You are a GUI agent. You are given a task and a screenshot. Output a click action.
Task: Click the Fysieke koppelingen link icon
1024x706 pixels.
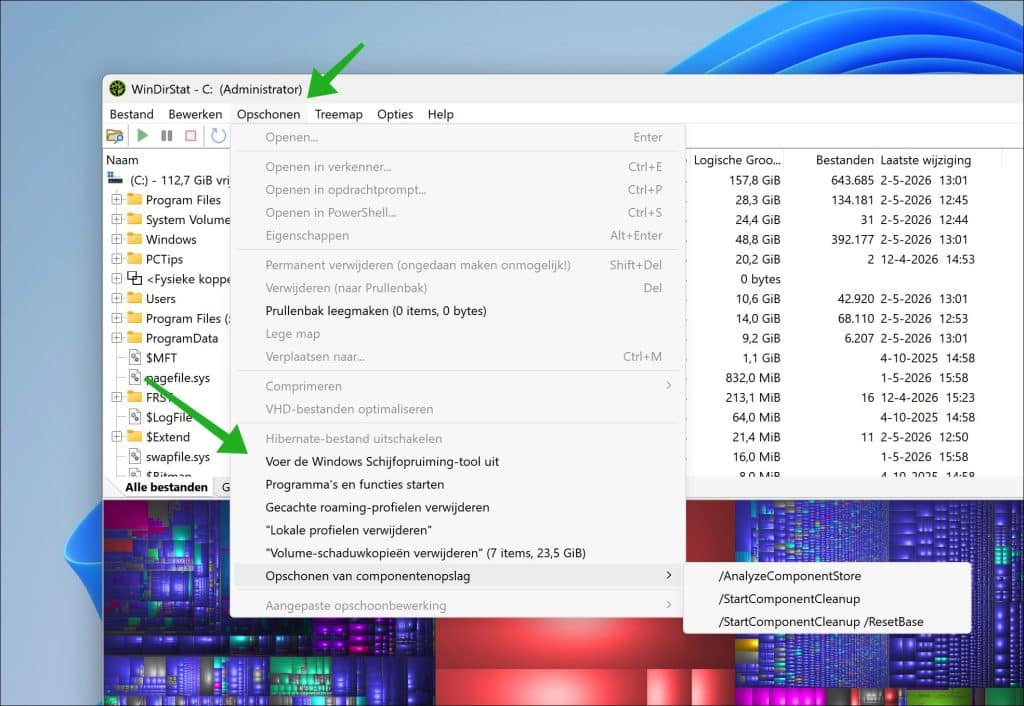(x=135, y=278)
